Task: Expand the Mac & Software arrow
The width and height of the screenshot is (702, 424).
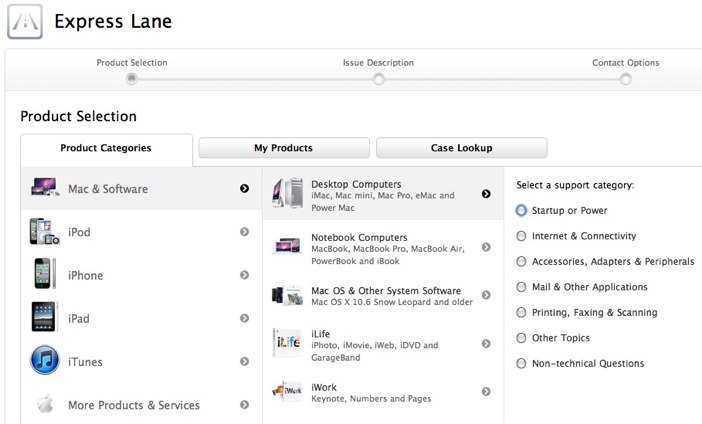Action: pos(244,188)
